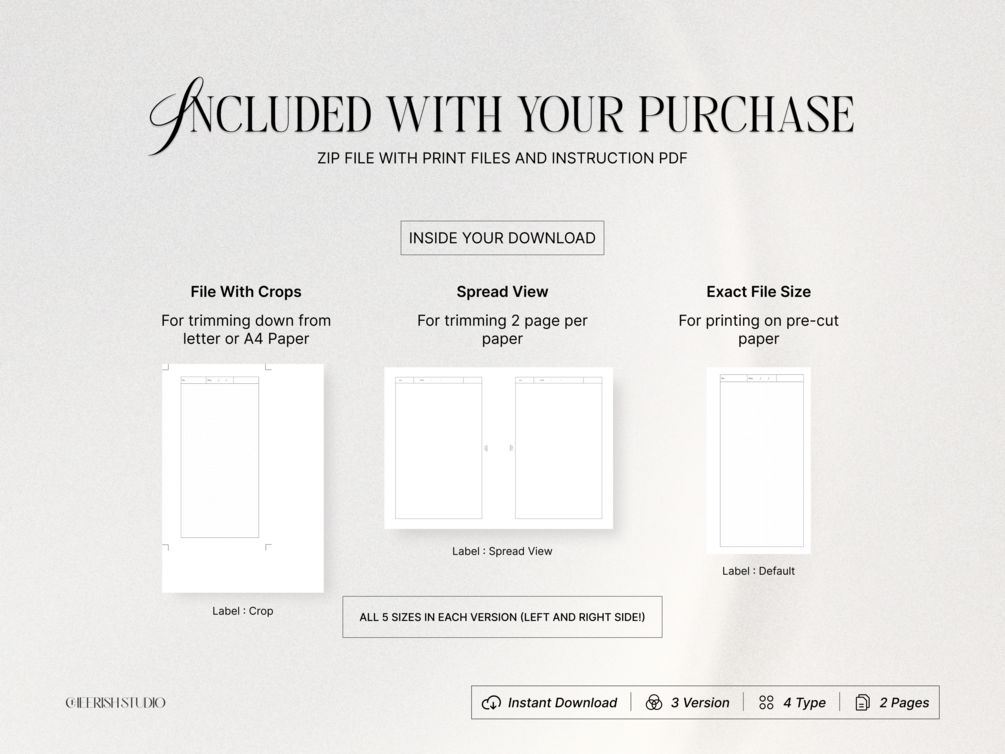Click the Spread View heading
The width and height of the screenshot is (1005, 754).
pos(502,292)
